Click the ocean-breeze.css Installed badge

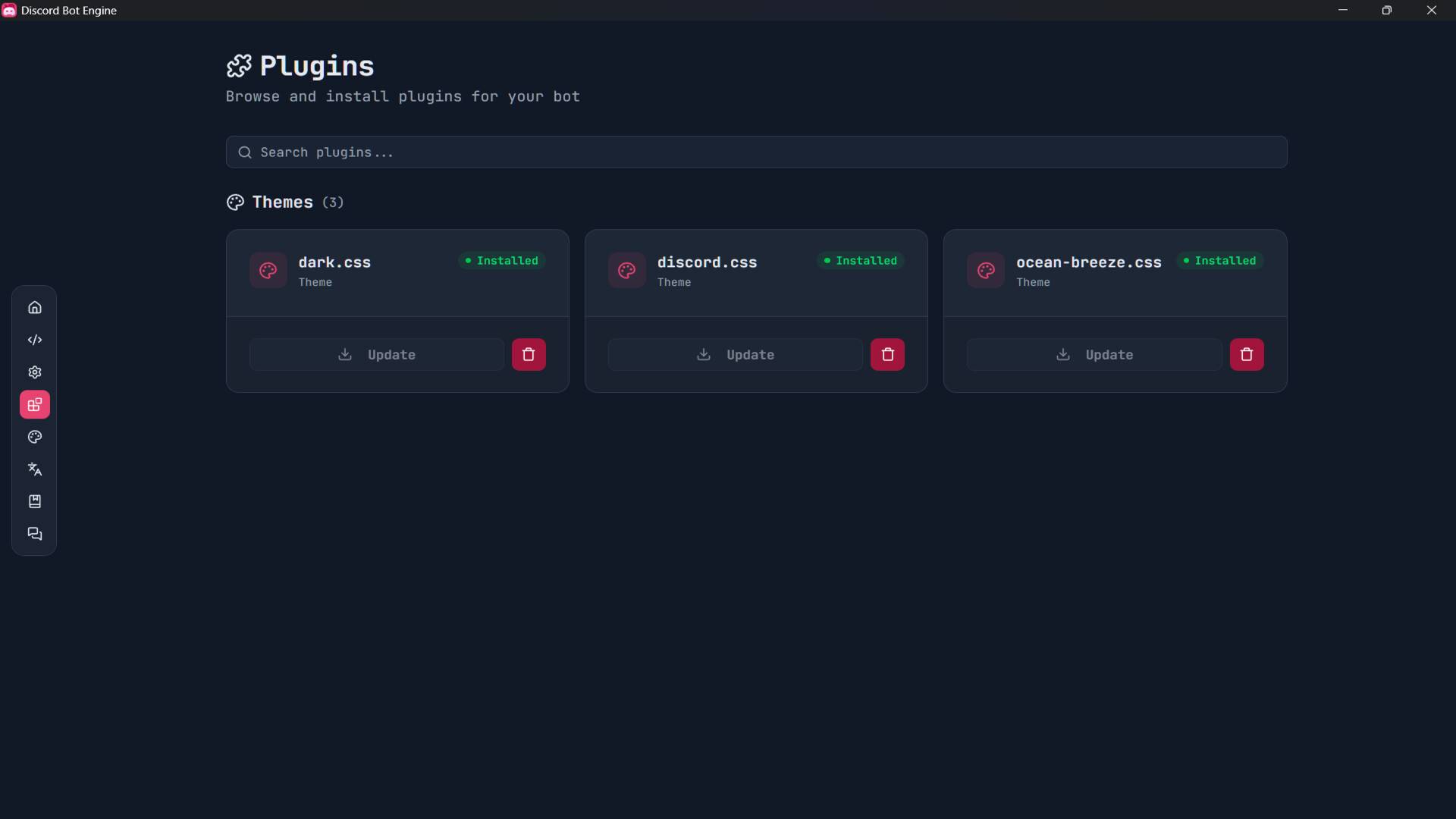[1219, 261]
